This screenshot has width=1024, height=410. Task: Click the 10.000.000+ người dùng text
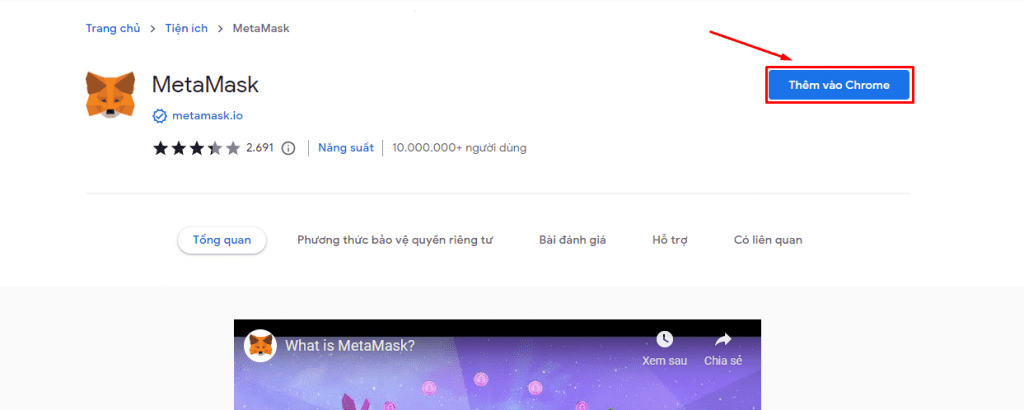click(459, 148)
